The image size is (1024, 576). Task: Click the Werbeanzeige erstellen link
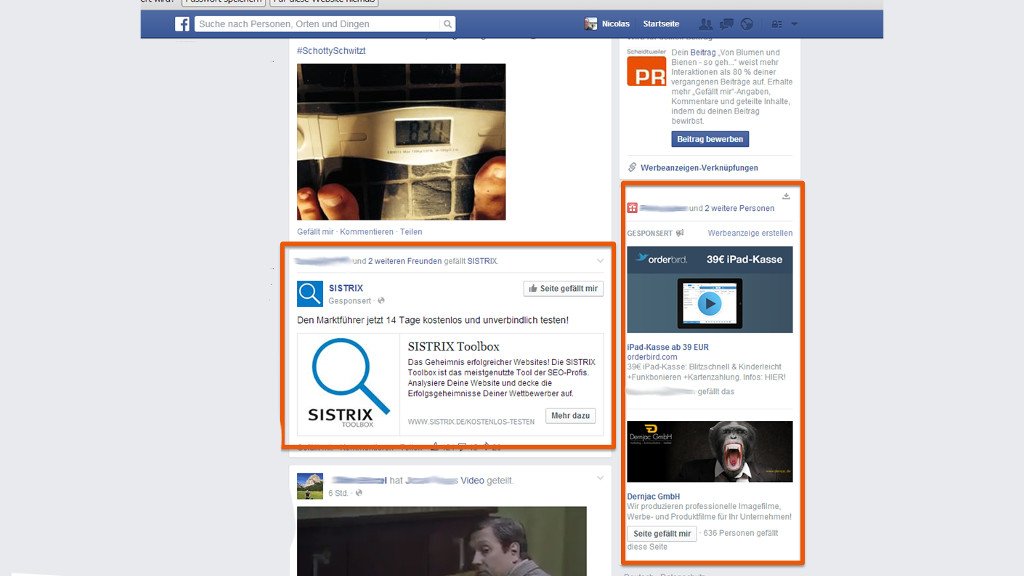[x=750, y=233]
